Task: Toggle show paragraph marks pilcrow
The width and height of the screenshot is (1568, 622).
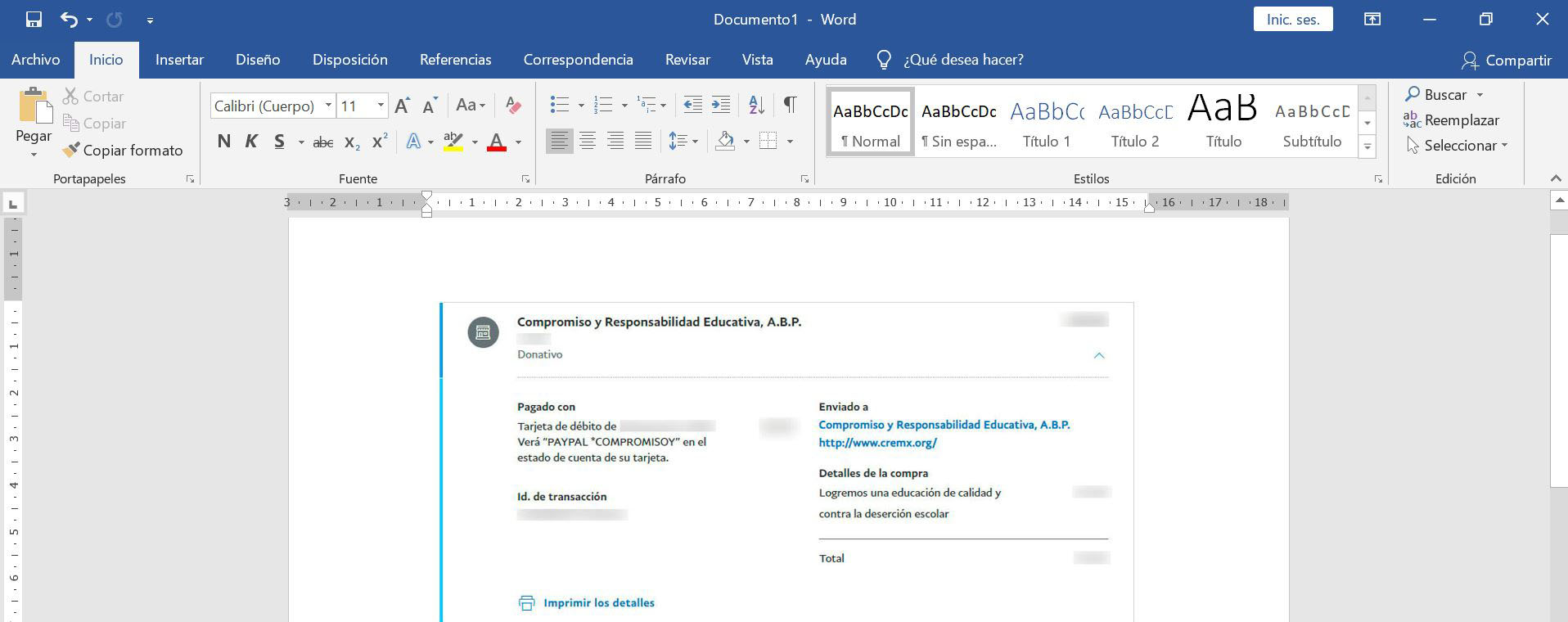Action: pos(790,105)
